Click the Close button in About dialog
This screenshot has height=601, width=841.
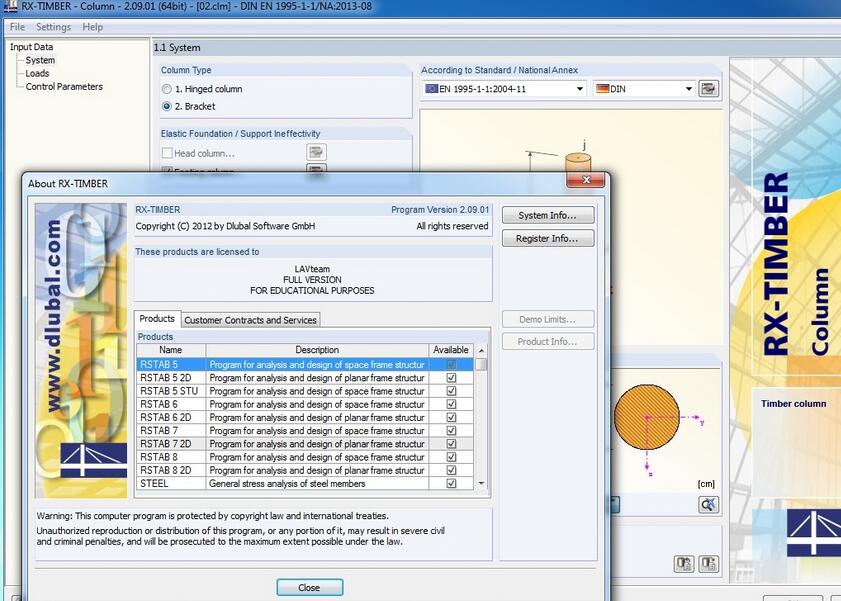click(309, 588)
